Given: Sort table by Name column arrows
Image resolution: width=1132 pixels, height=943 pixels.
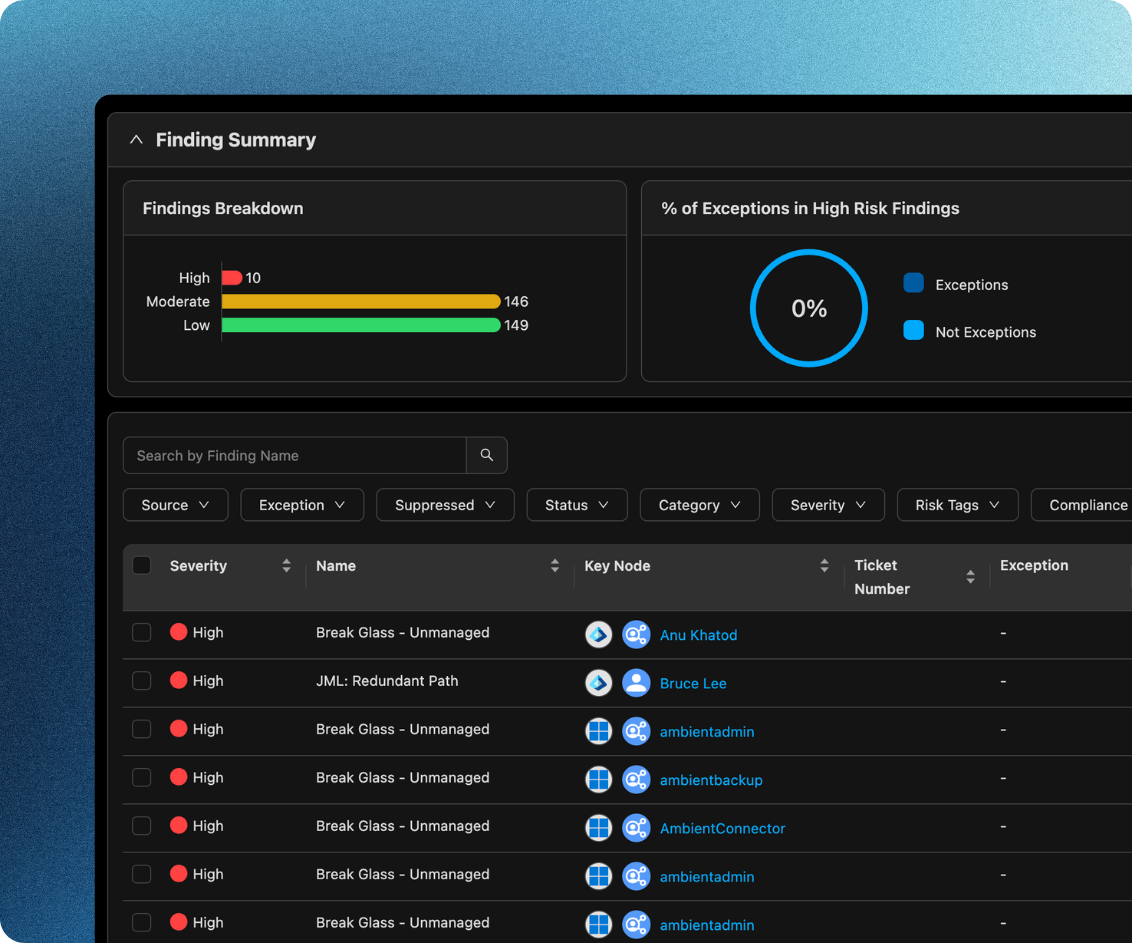Looking at the screenshot, I should (554, 565).
